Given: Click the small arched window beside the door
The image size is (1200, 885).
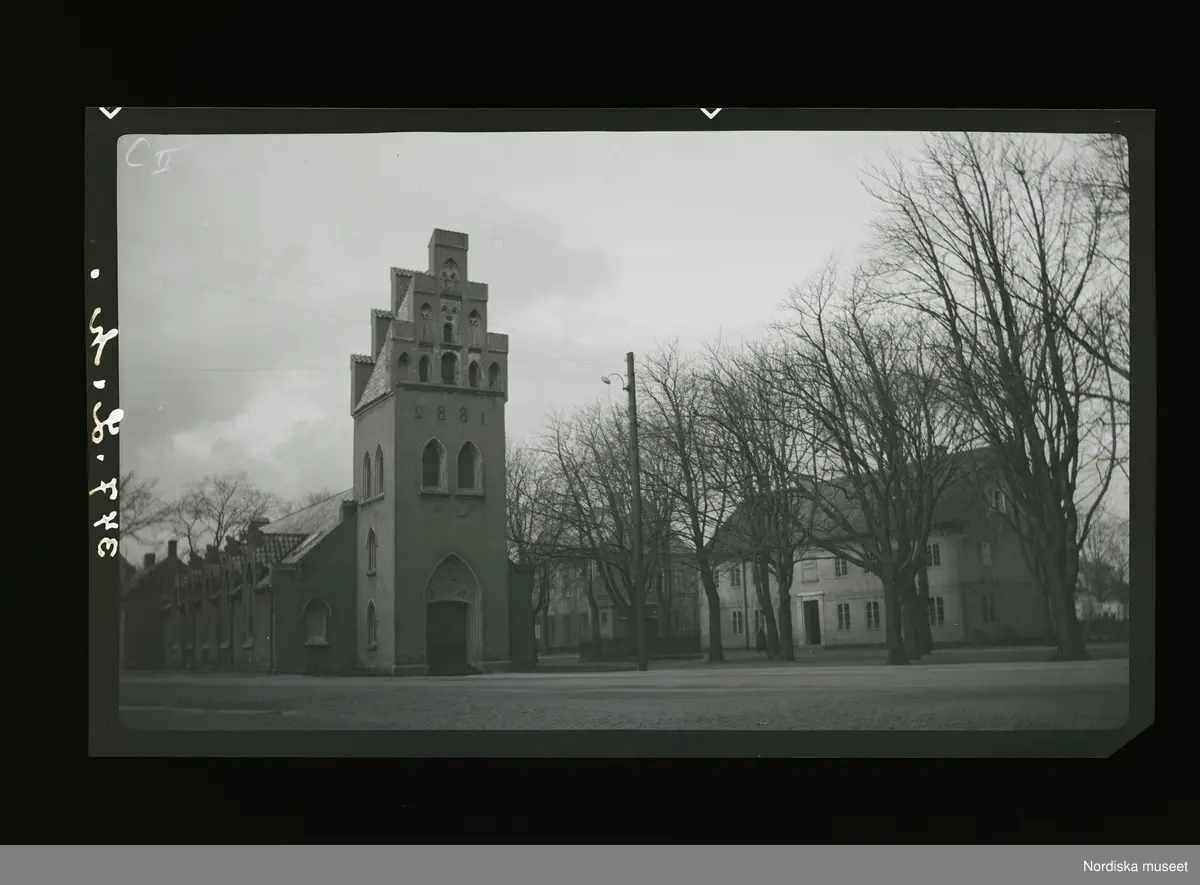Looking at the screenshot, I should click(371, 623).
